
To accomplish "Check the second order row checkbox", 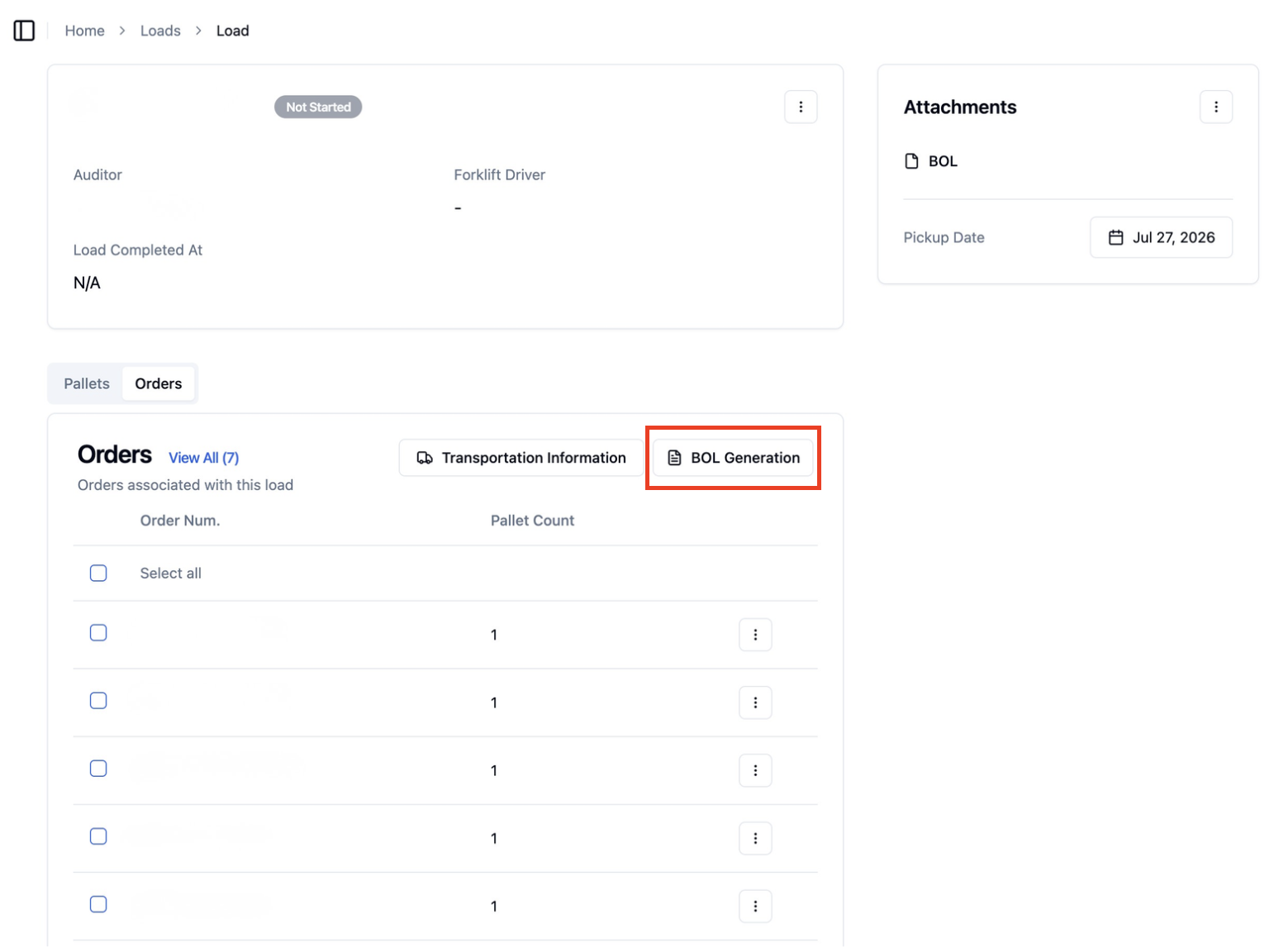I will pos(98,701).
